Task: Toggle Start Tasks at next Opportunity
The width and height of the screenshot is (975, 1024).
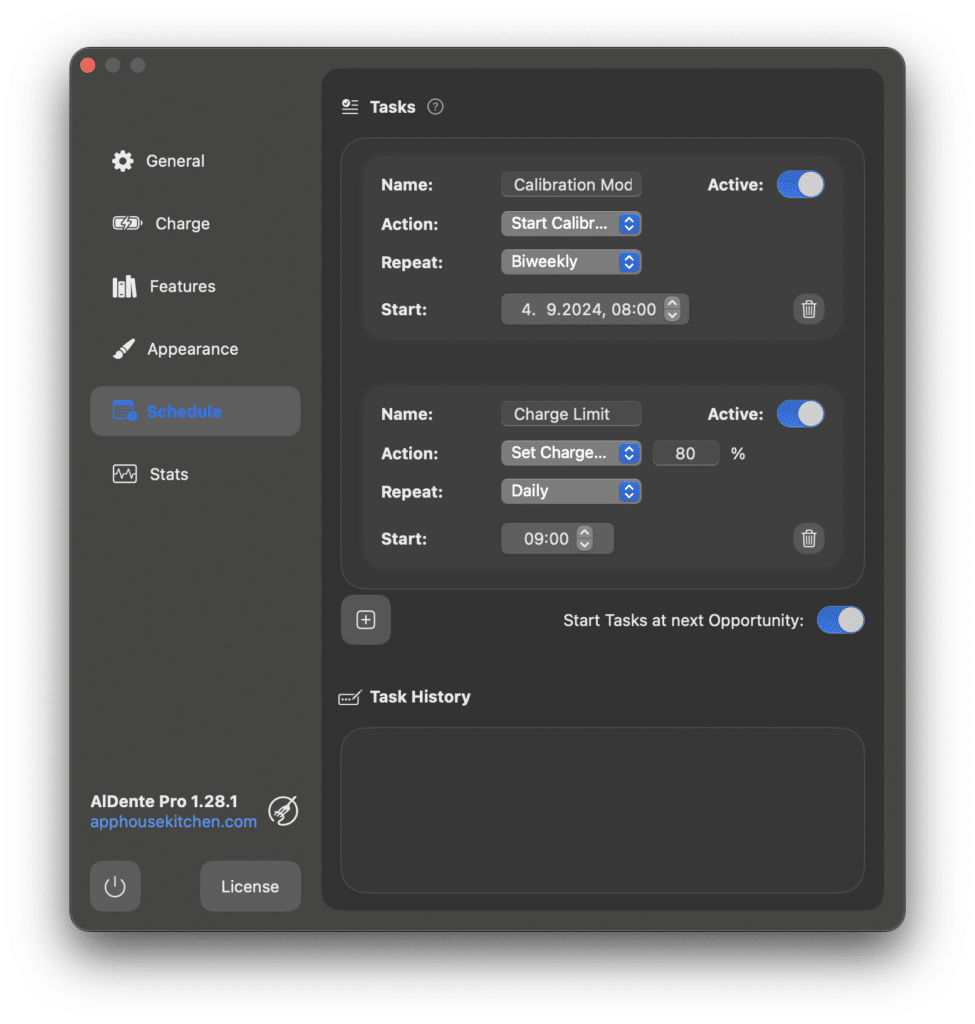Action: coord(840,620)
